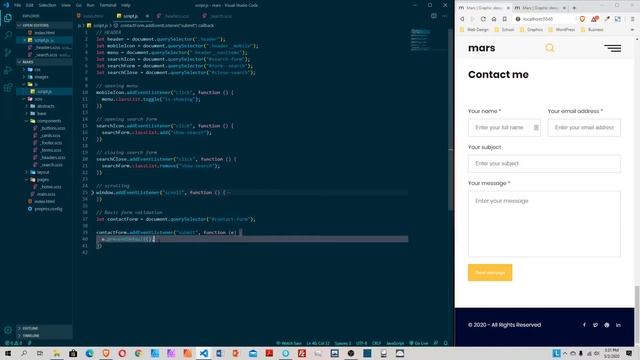
Task: Click the Enter your email address field
Action: [584, 128]
